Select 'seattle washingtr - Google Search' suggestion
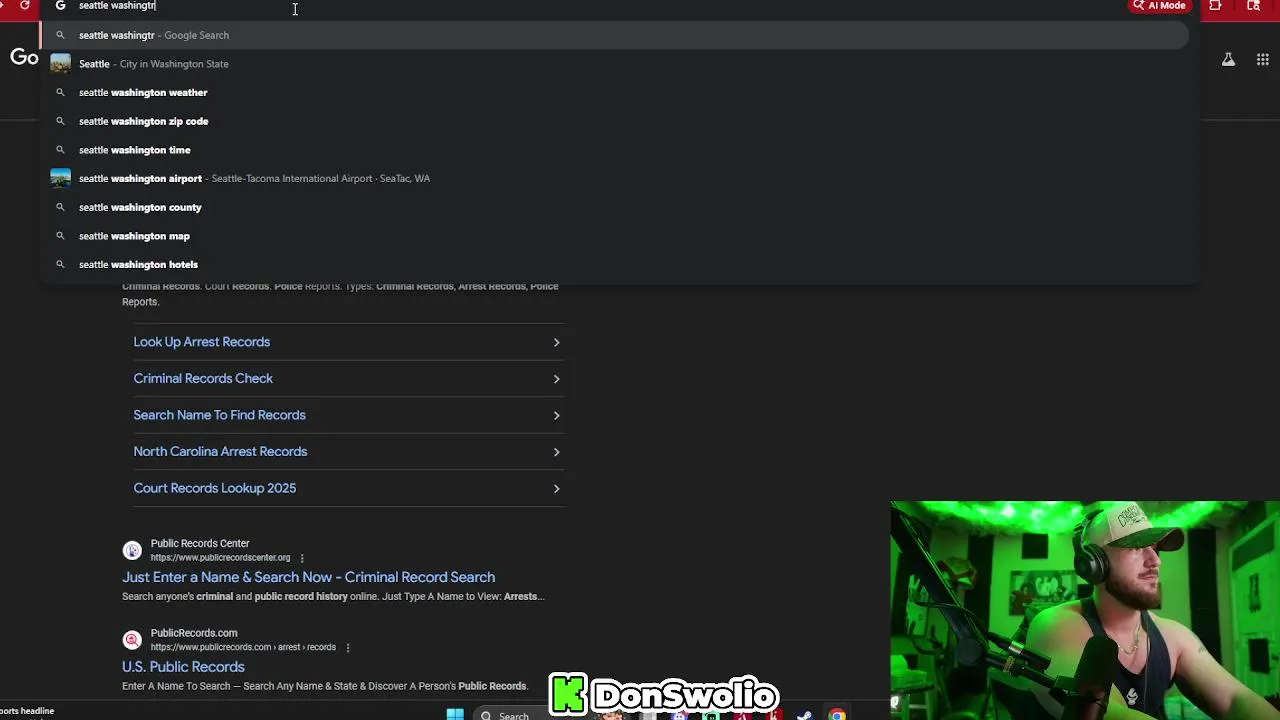Screen dimensions: 1280x720 click(x=614, y=35)
